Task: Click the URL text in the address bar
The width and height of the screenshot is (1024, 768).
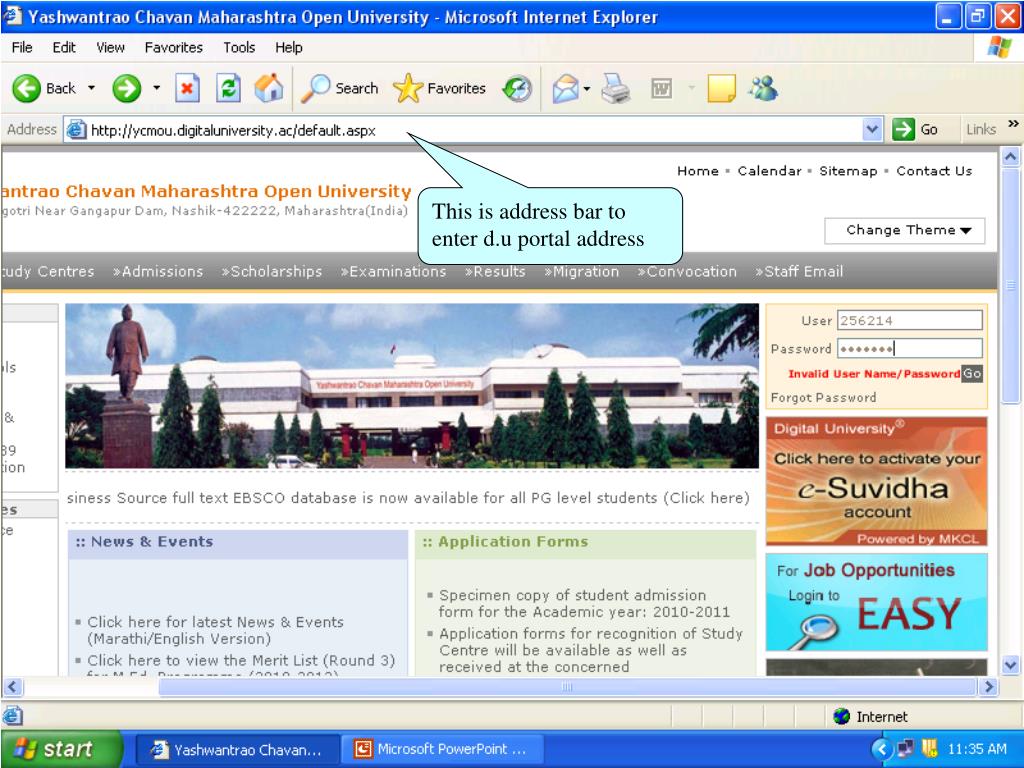Action: coord(233,131)
